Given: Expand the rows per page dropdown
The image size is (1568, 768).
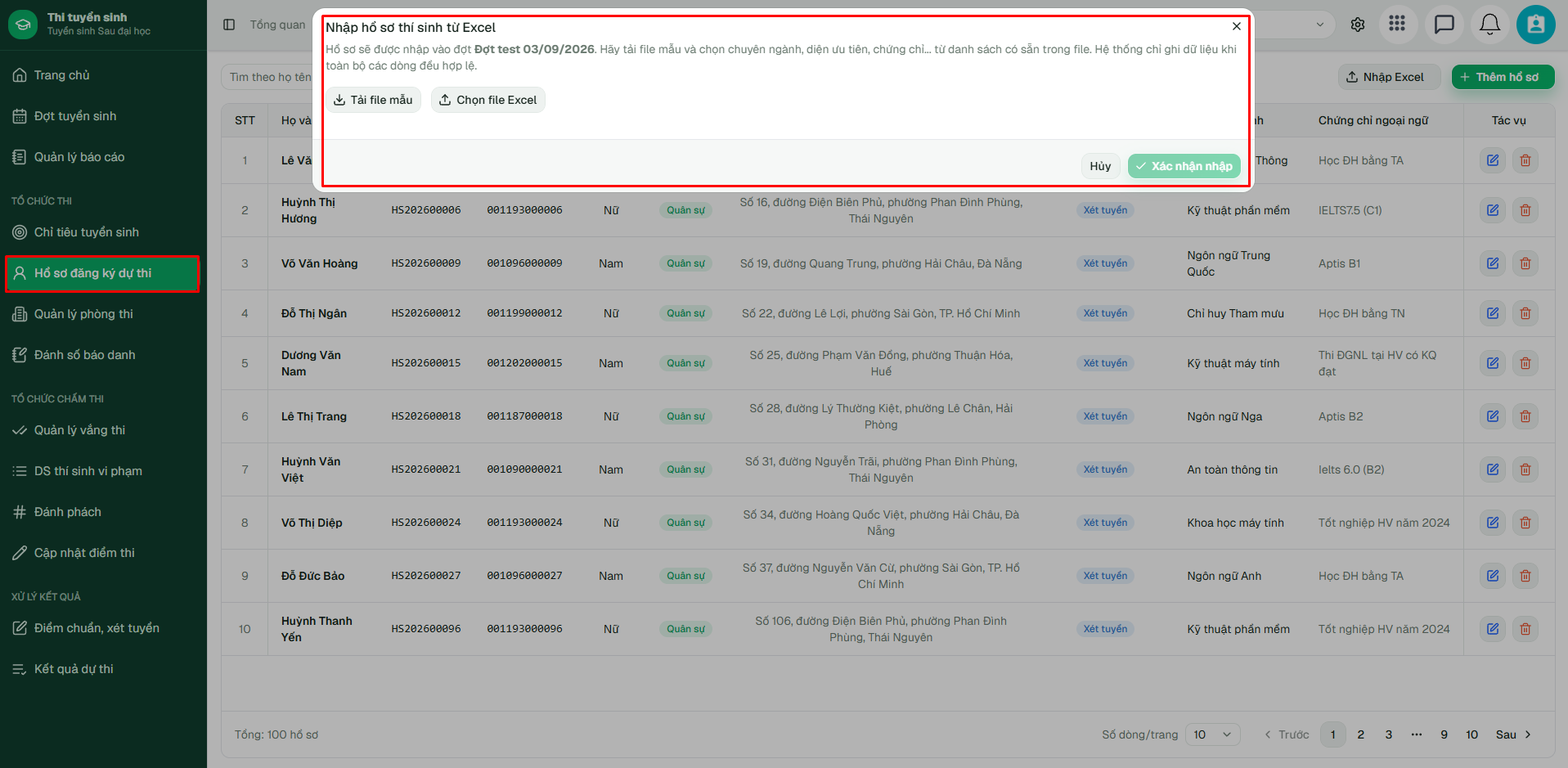Looking at the screenshot, I should click(1212, 734).
